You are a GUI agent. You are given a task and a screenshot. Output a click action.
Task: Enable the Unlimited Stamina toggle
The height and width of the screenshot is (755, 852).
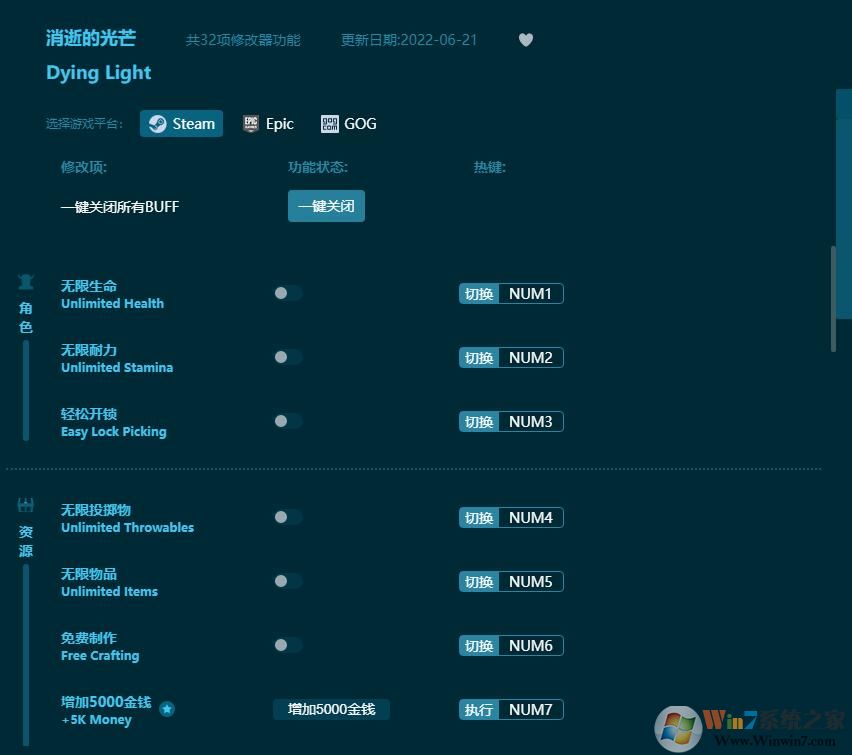(x=288, y=357)
